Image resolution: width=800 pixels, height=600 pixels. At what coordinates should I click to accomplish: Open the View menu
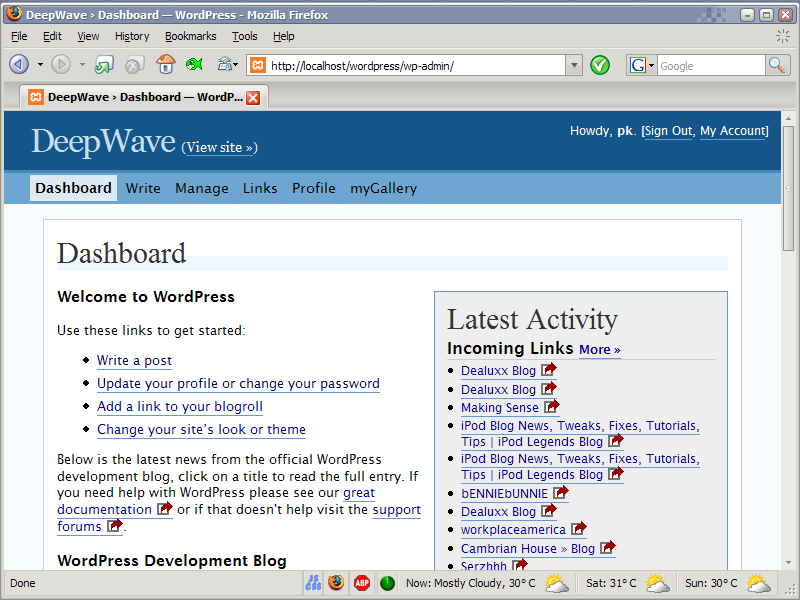click(x=88, y=36)
